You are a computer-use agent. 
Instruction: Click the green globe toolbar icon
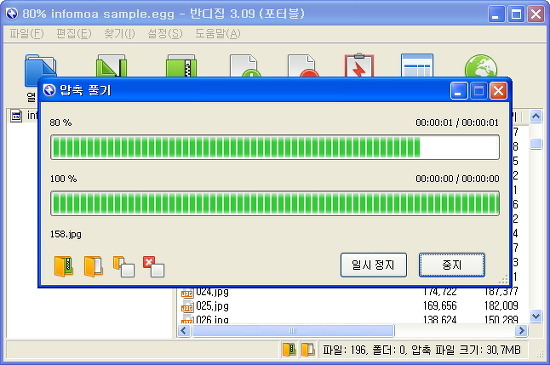click(x=481, y=66)
